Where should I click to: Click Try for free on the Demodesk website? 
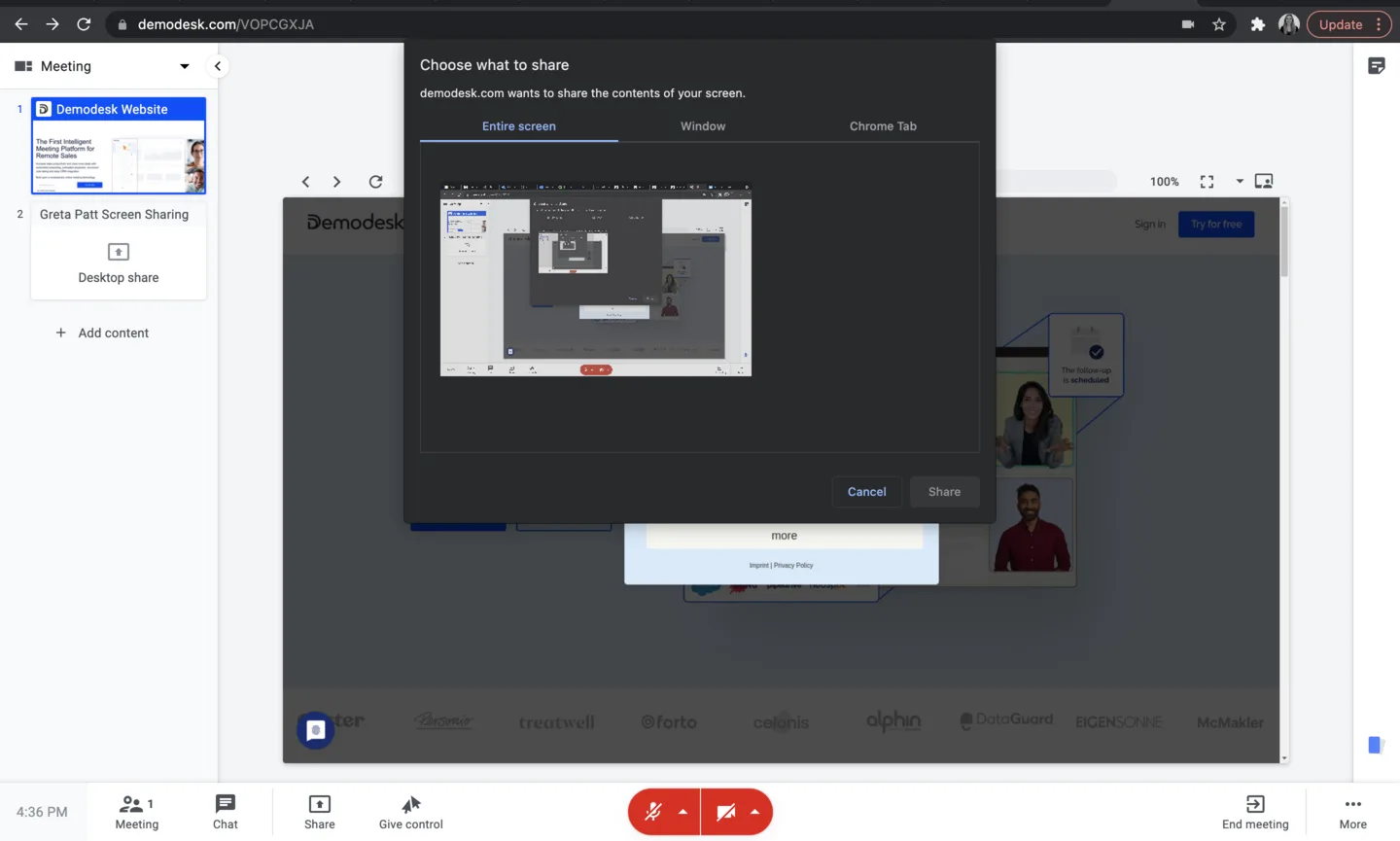click(1216, 225)
